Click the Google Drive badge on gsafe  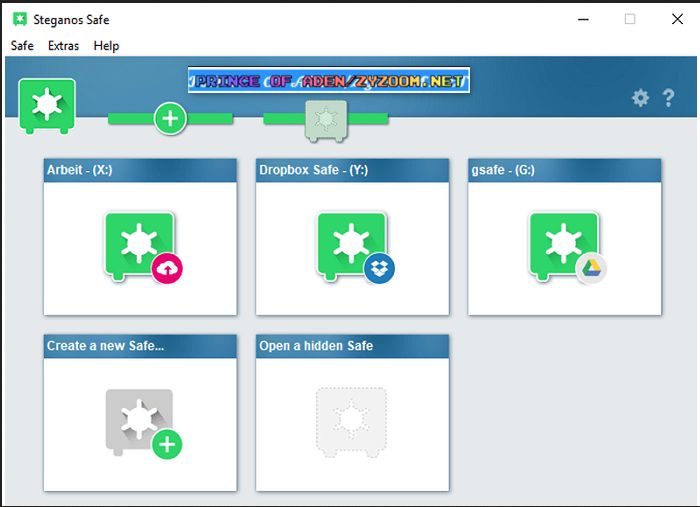tap(592, 269)
